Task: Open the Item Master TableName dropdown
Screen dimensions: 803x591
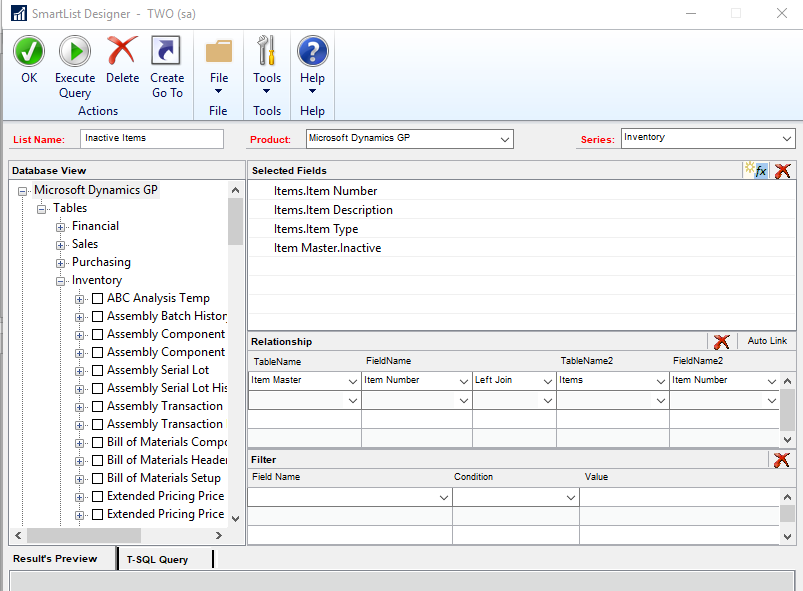Action: click(x=353, y=381)
